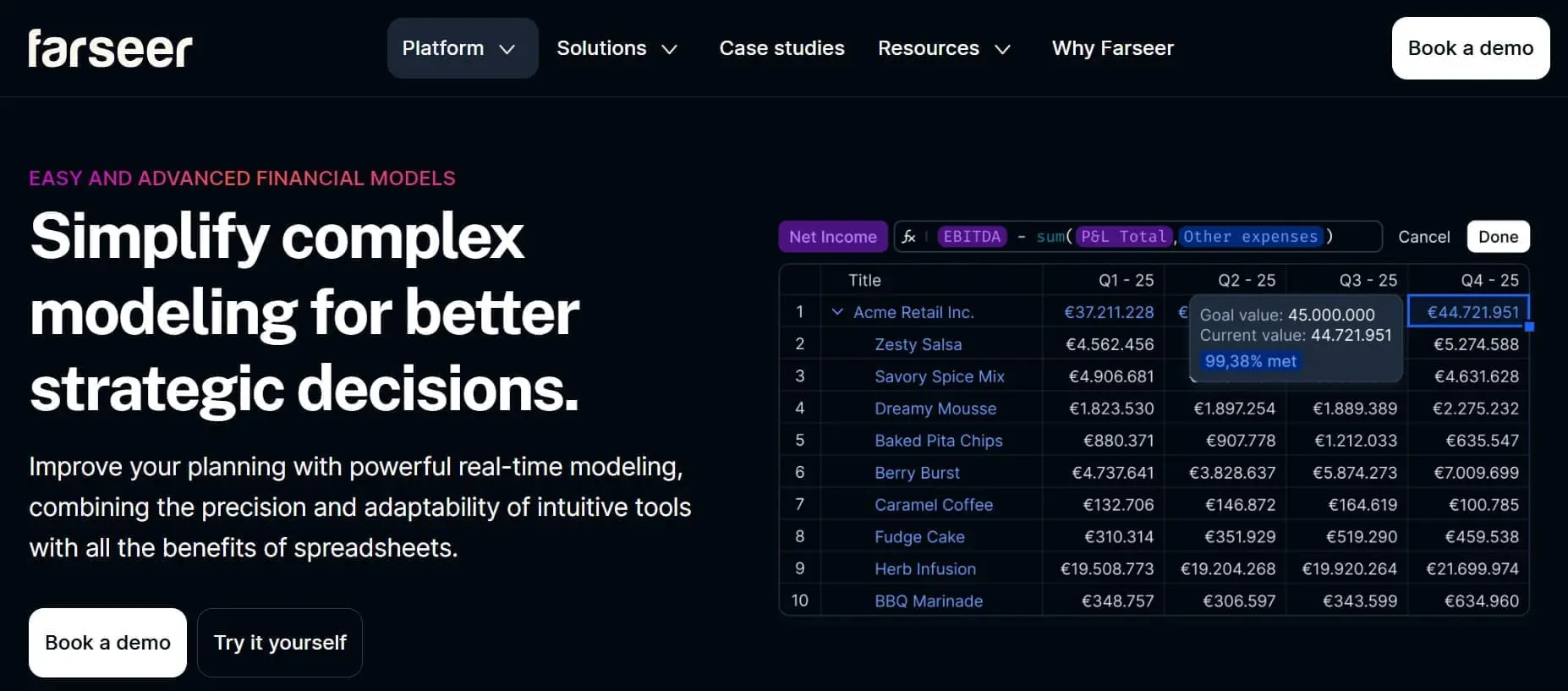This screenshot has width=1568, height=691.
Task: Select Case studies in the navigation
Action: (781, 48)
